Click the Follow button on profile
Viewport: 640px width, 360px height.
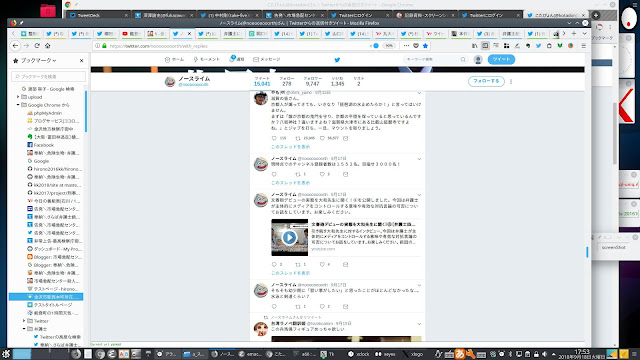click(486, 81)
